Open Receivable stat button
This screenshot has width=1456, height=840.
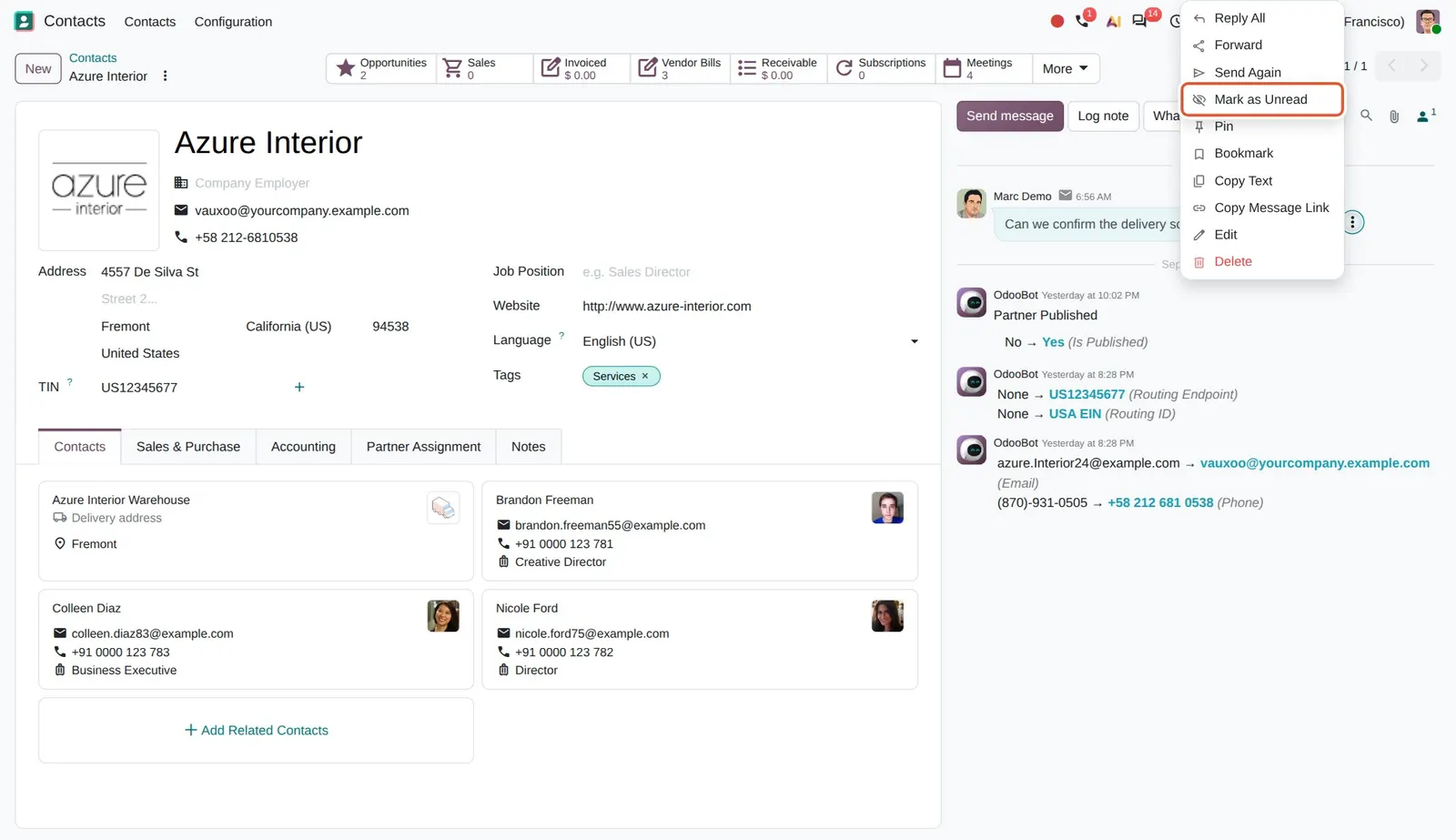click(779, 68)
